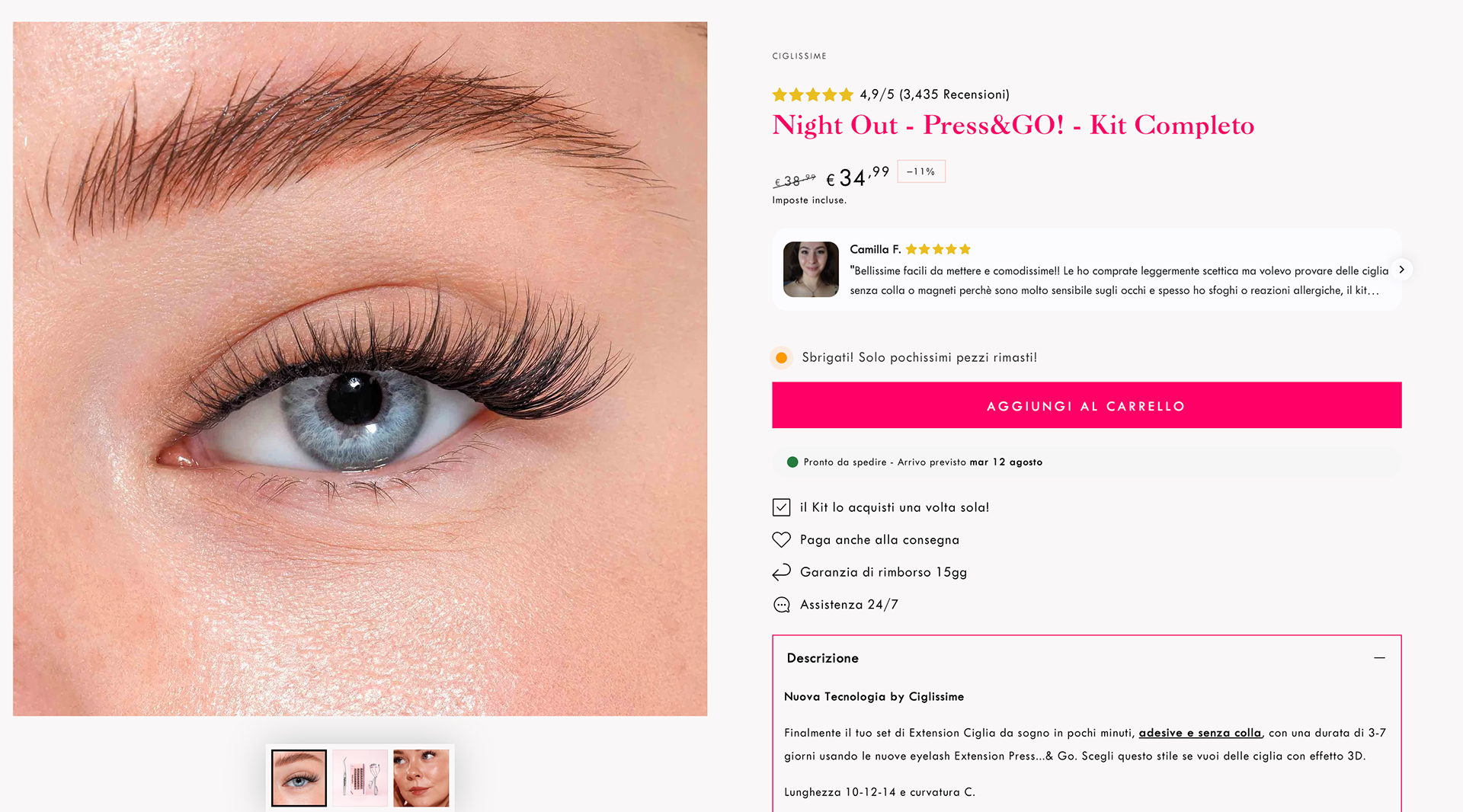This screenshot has width=1463, height=812.
Task: Click the orange low-stock indicator dot
Action: 781,358
